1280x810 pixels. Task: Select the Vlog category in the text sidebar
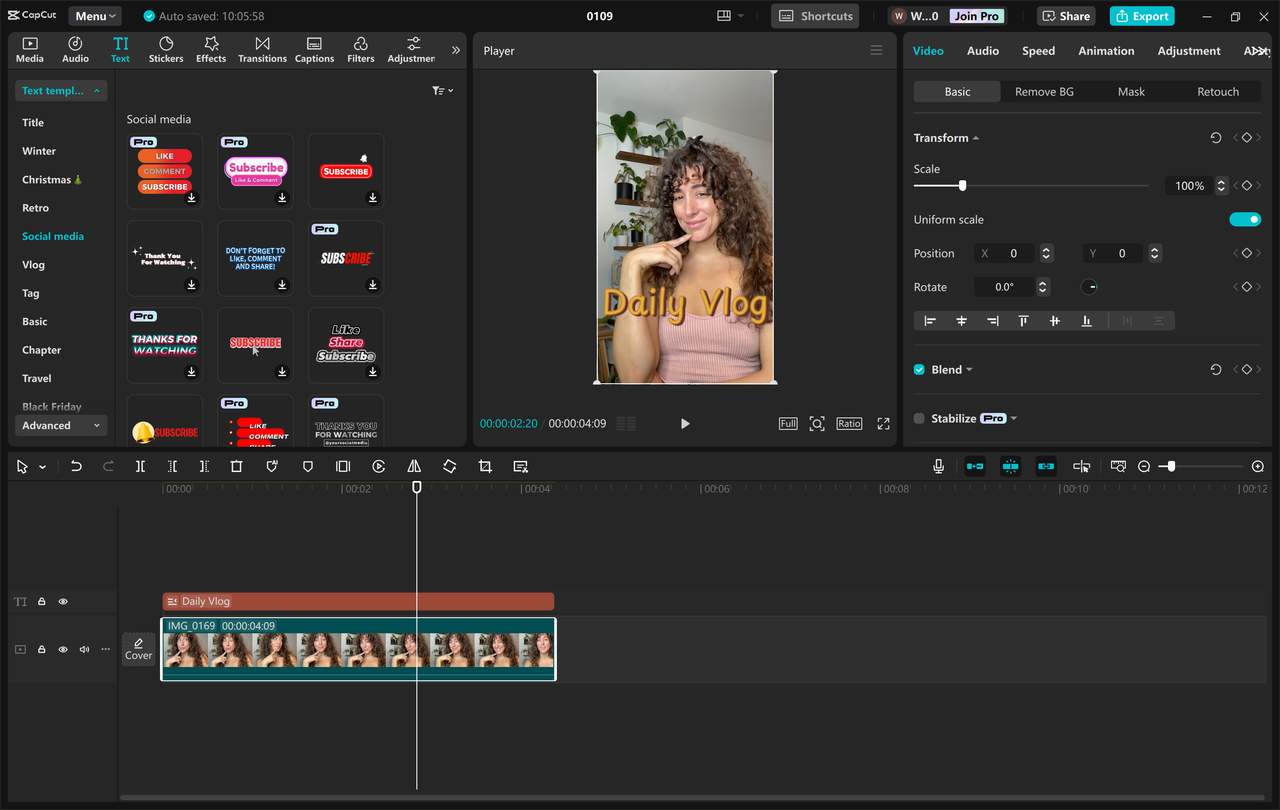click(x=36, y=264)
